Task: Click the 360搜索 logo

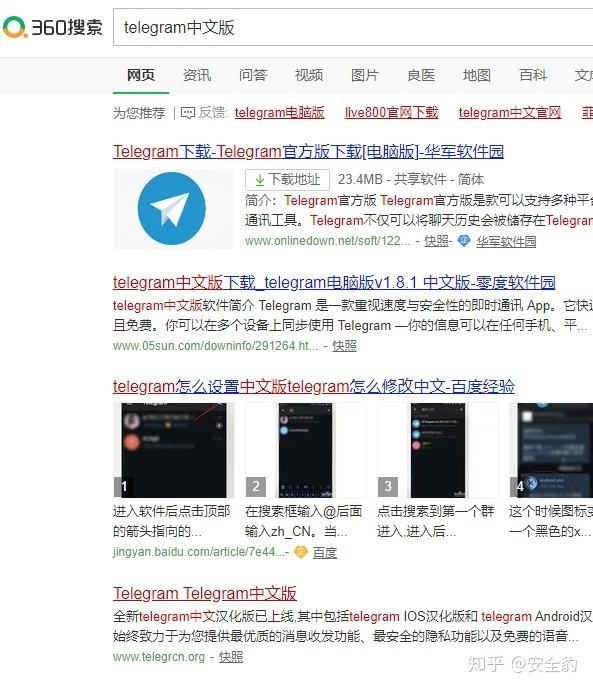Action: point(53,27)
